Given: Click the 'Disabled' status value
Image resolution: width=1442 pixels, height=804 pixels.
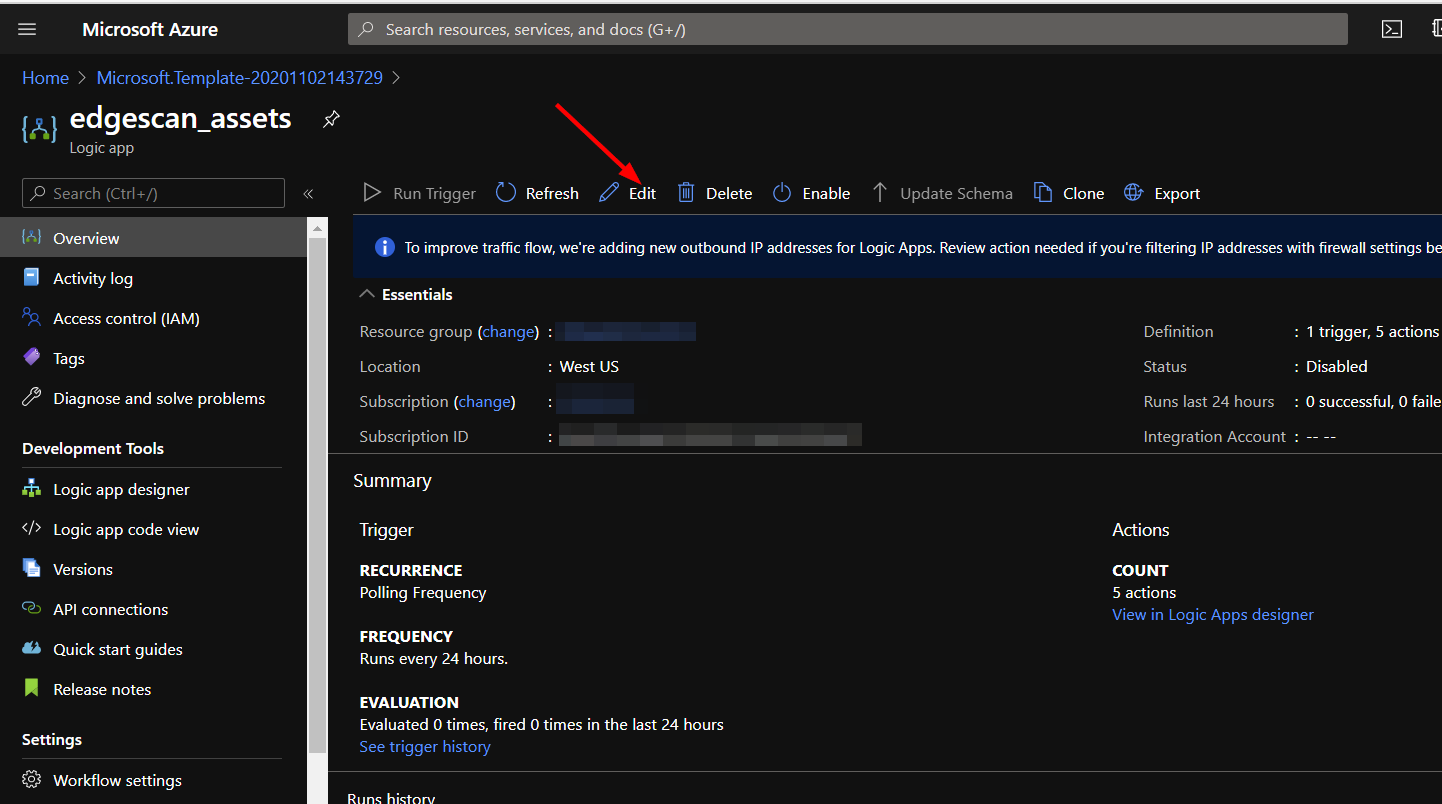Looking at the screenshot, I should 1336,366.
